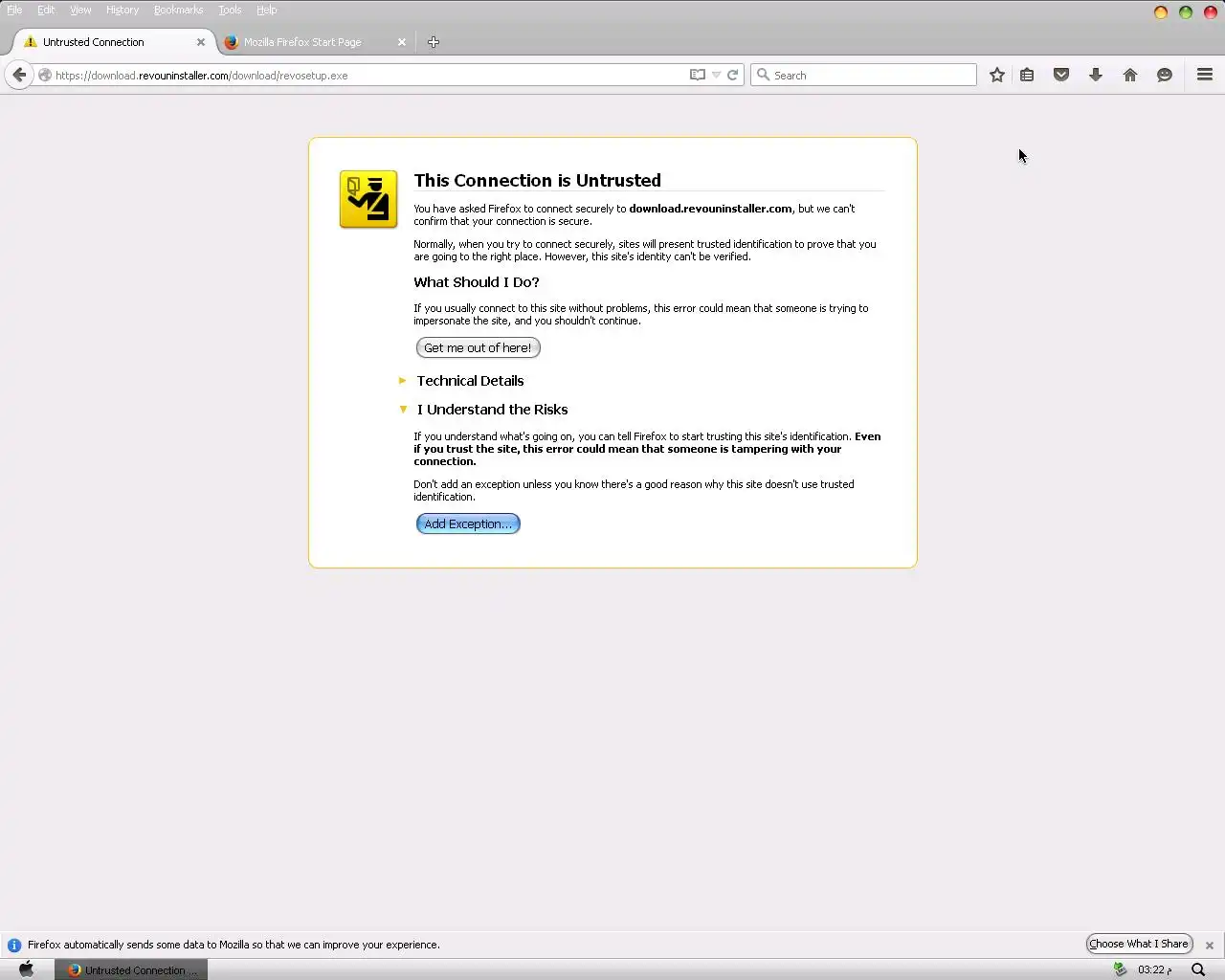The width and height of the screenshot is (1225, 980).
Task: Close the Untrusted Connection tab
Action: 201,42
